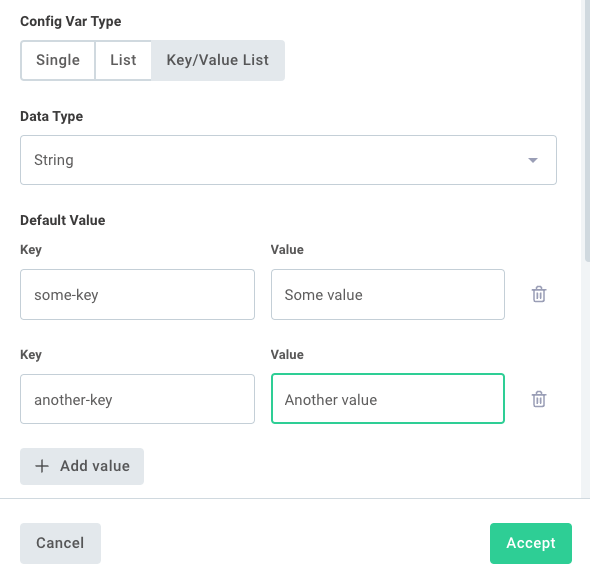The height and width of the screenshot is (578, 590).
Task: Delete the another-key row with trash icon
Action: click(539, 399)
